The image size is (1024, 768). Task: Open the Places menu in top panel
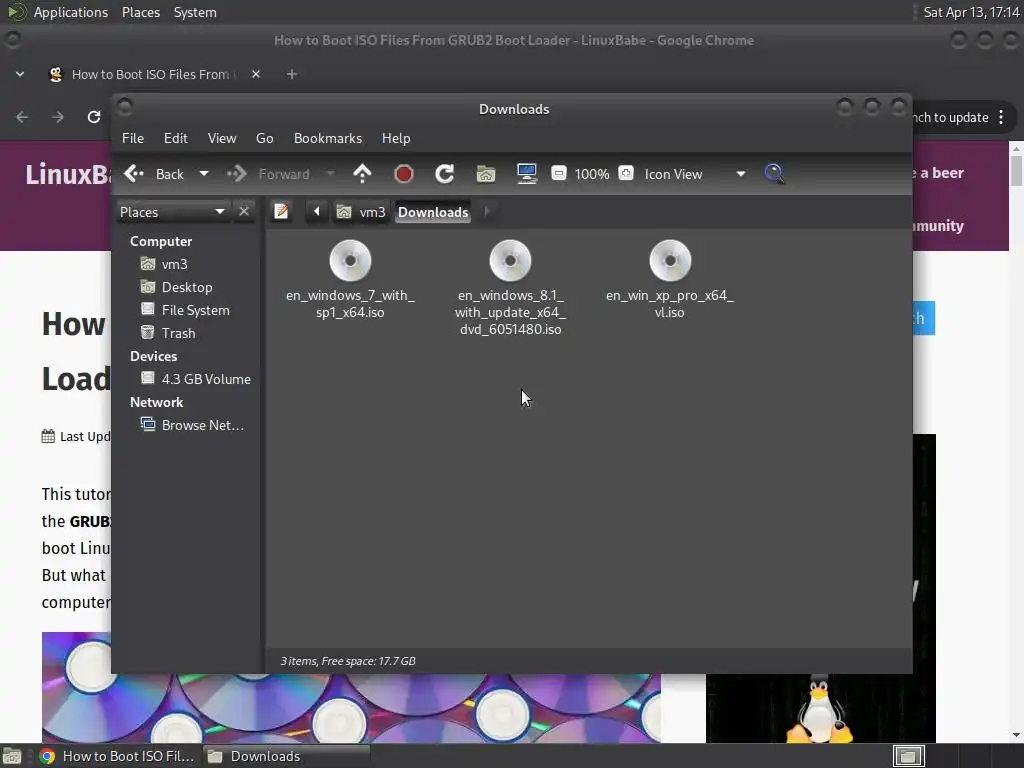[x=140, y=12]
